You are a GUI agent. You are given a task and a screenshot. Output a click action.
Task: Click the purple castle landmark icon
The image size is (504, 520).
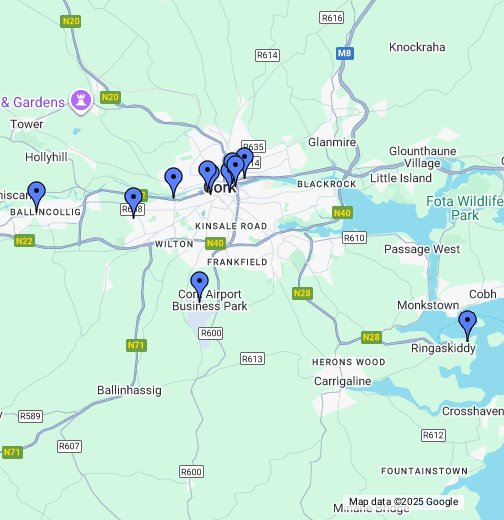point(81,101)
